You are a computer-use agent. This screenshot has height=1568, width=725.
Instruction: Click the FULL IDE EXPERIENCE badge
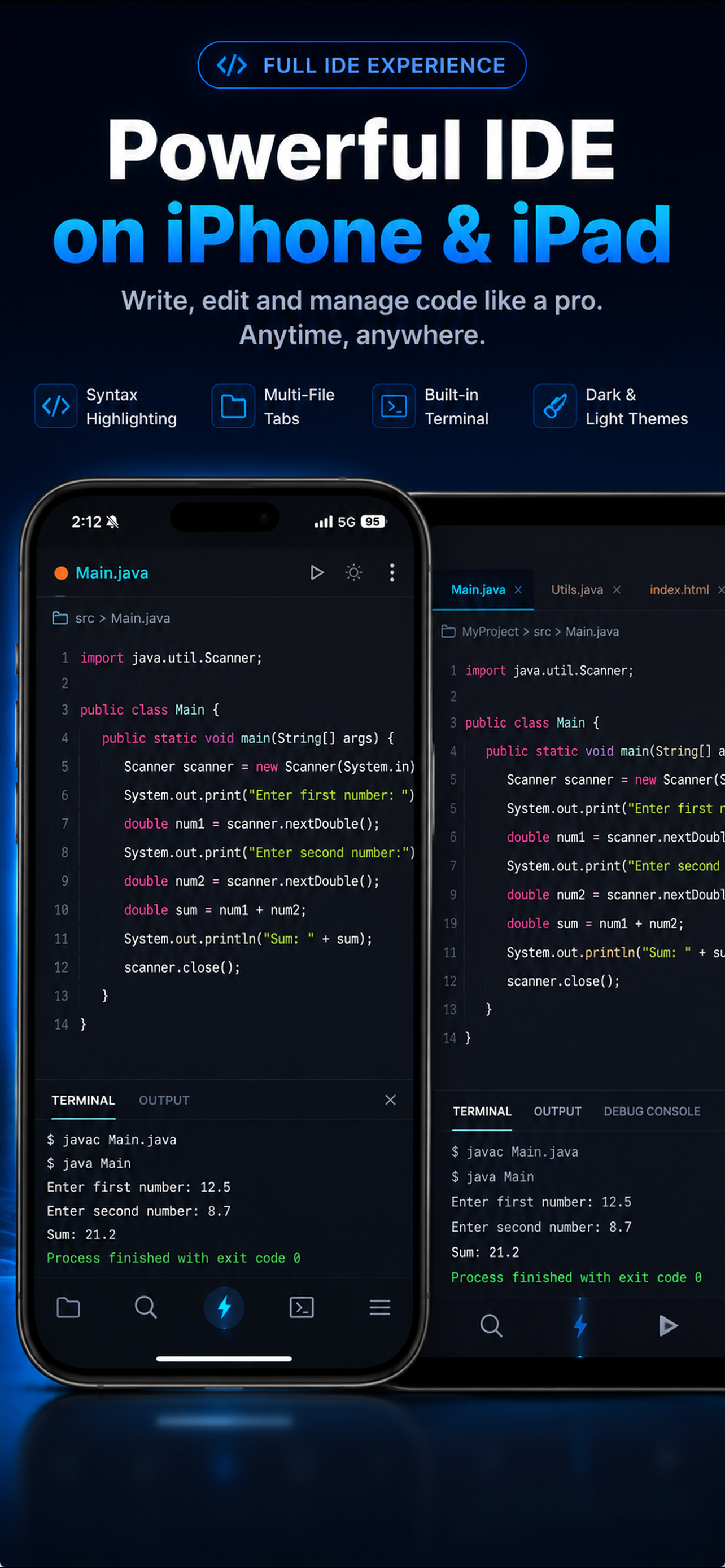(362, 65)
